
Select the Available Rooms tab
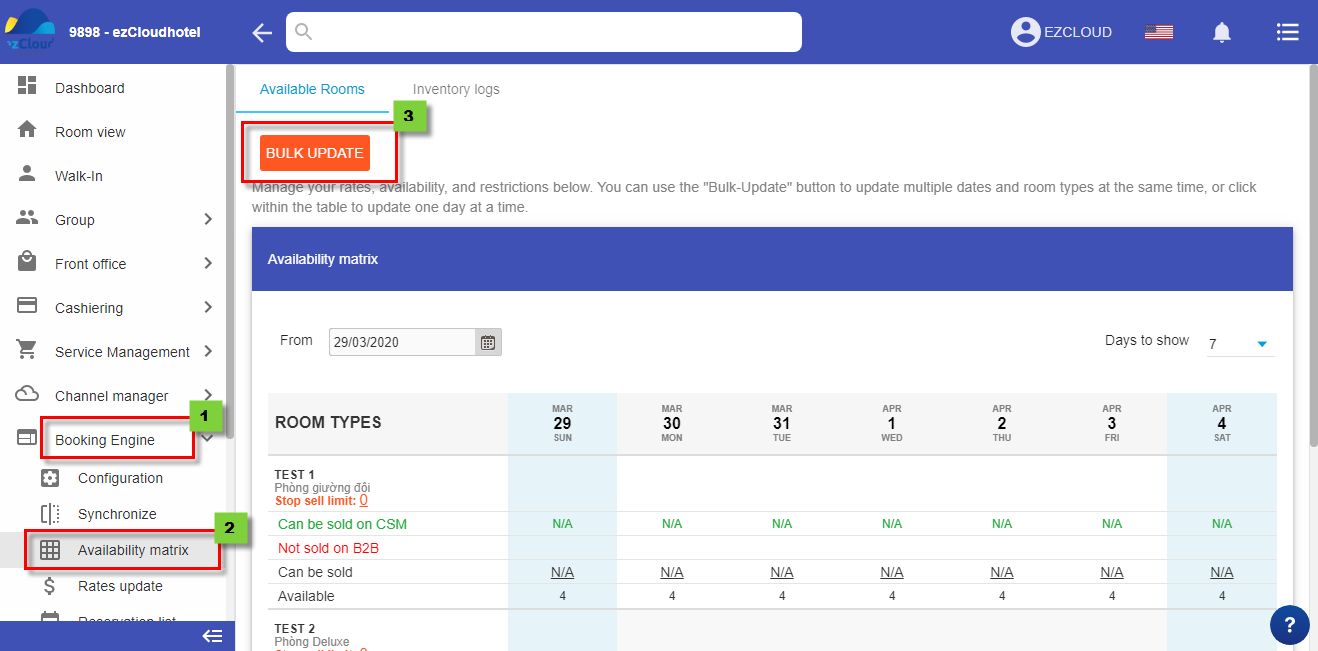pyautogui.click(x=312, y=89)
